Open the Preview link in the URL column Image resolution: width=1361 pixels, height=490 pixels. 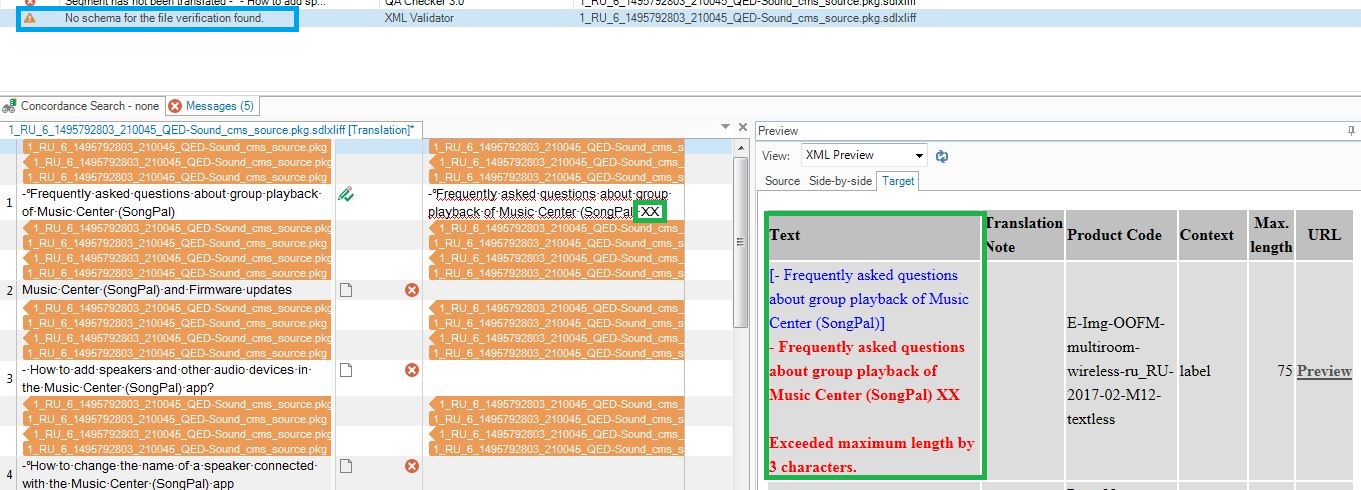(x=1324, y=371)
